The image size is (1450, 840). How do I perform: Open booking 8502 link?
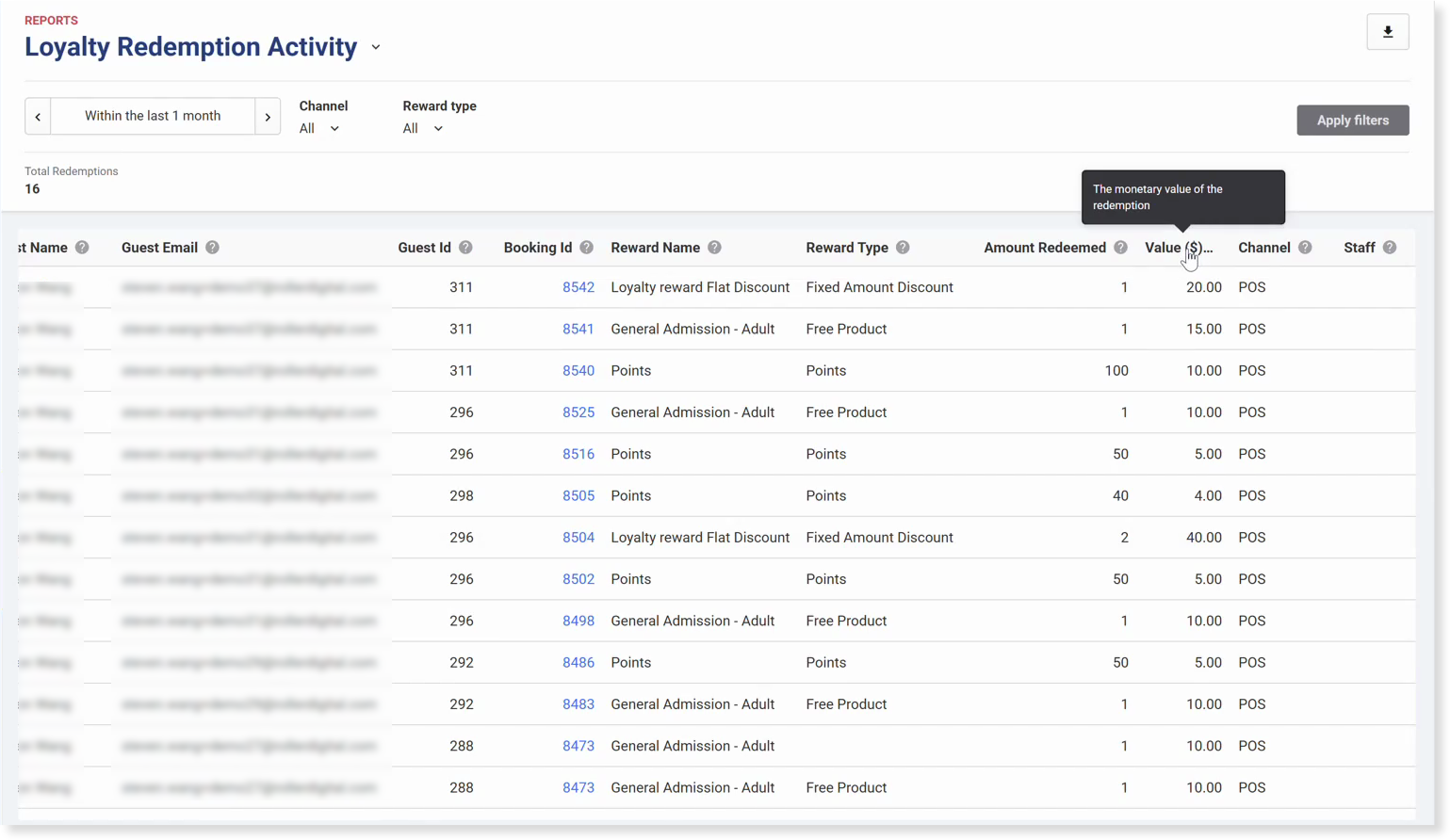[578, 579]
